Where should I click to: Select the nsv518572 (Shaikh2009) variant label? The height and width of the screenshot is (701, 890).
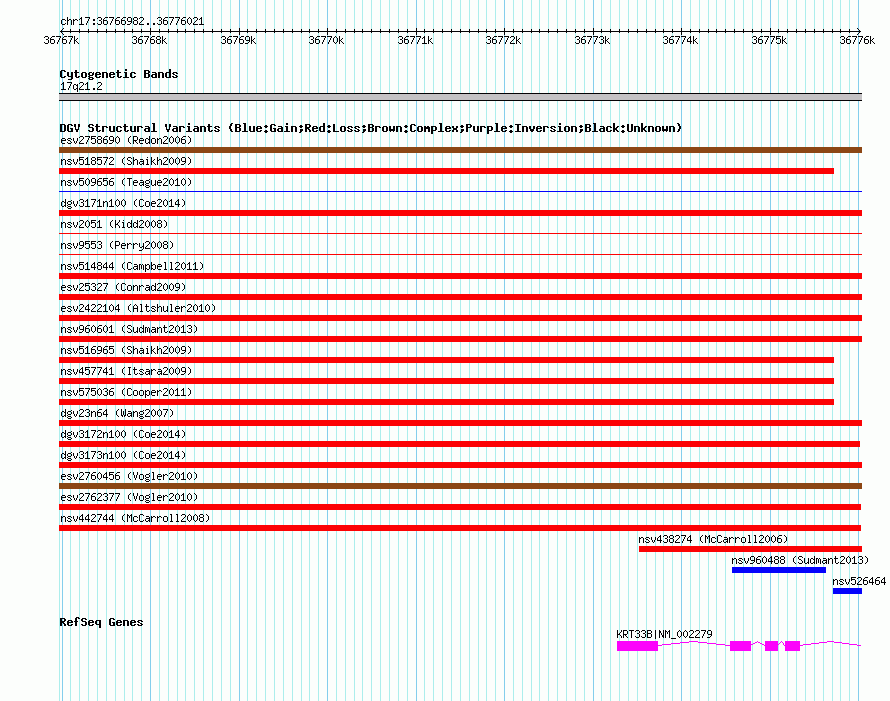(x=126, y=161)
